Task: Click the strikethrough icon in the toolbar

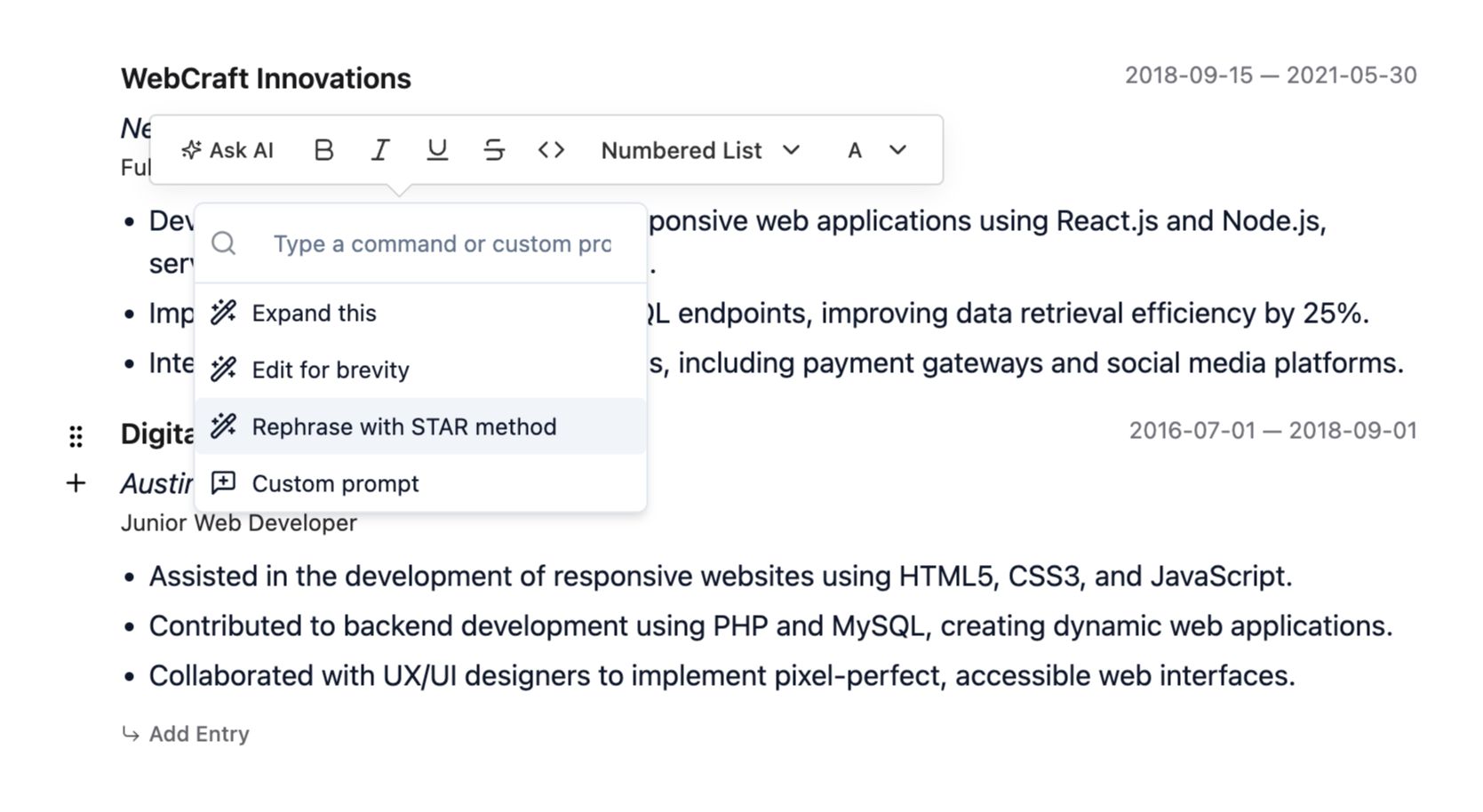Action: (494, 150)
